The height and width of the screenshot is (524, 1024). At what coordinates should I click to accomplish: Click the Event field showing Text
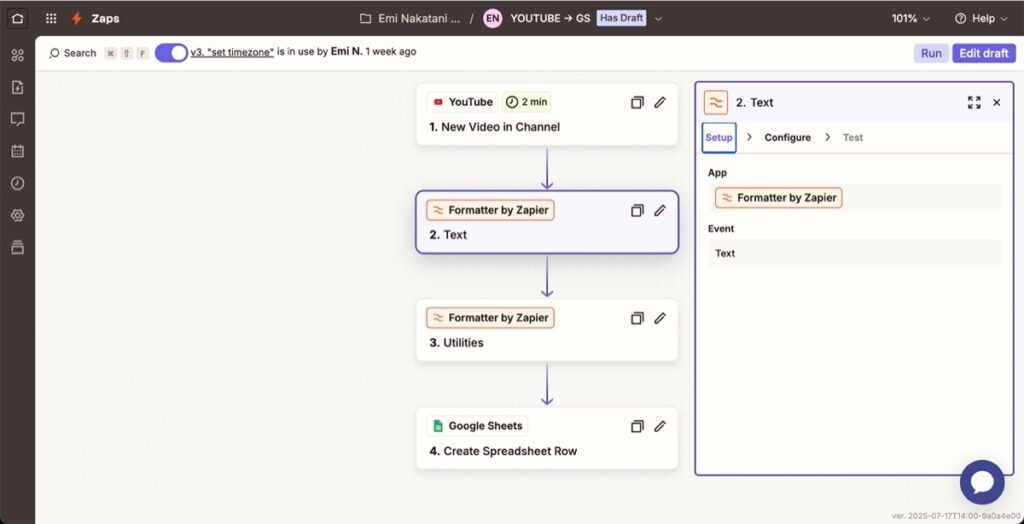(854, 254)
